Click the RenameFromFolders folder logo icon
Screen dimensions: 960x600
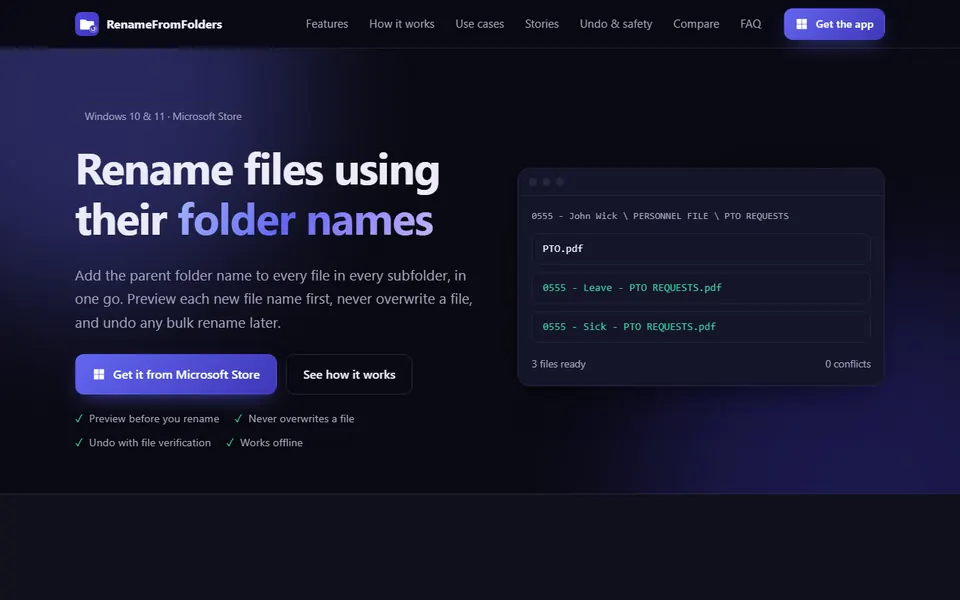(x=87, y=24)
